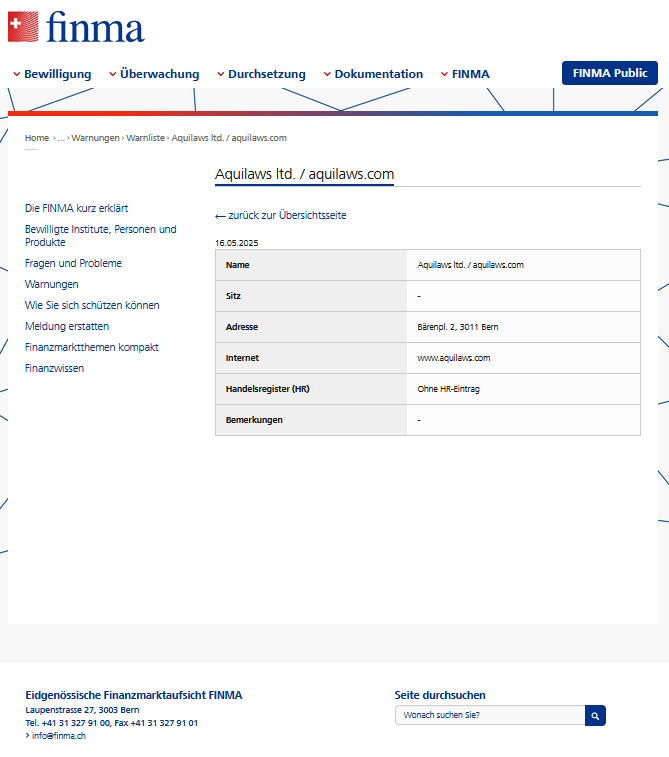This screenshot has width=669, height=757.
Task: Open the Durchsetzung menu
Action: [266, 74]
